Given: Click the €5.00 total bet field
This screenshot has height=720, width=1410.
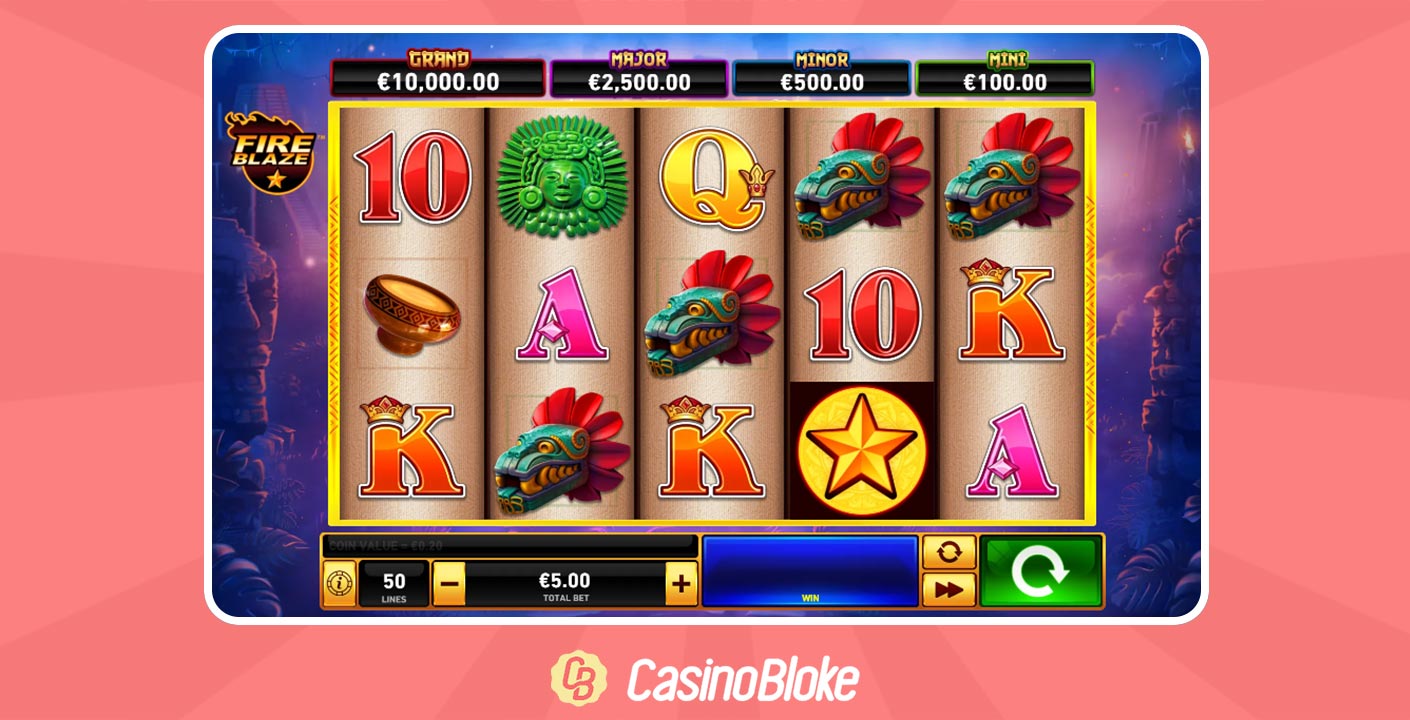Looking at the screenshot, I should [x=565, y=585].
